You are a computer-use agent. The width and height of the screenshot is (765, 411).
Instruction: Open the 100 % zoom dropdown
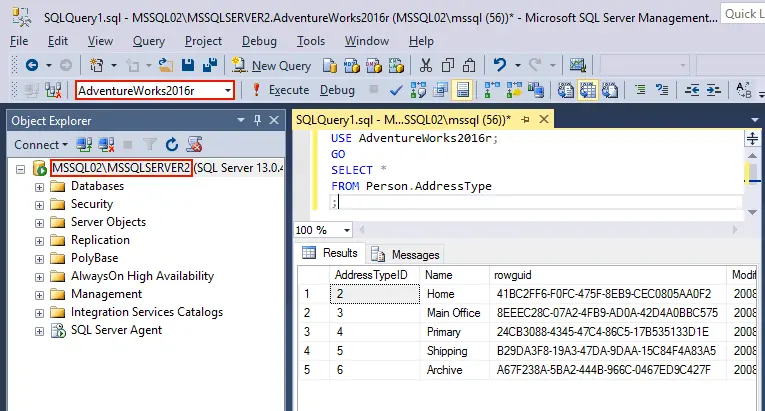[x=346, y=230]
